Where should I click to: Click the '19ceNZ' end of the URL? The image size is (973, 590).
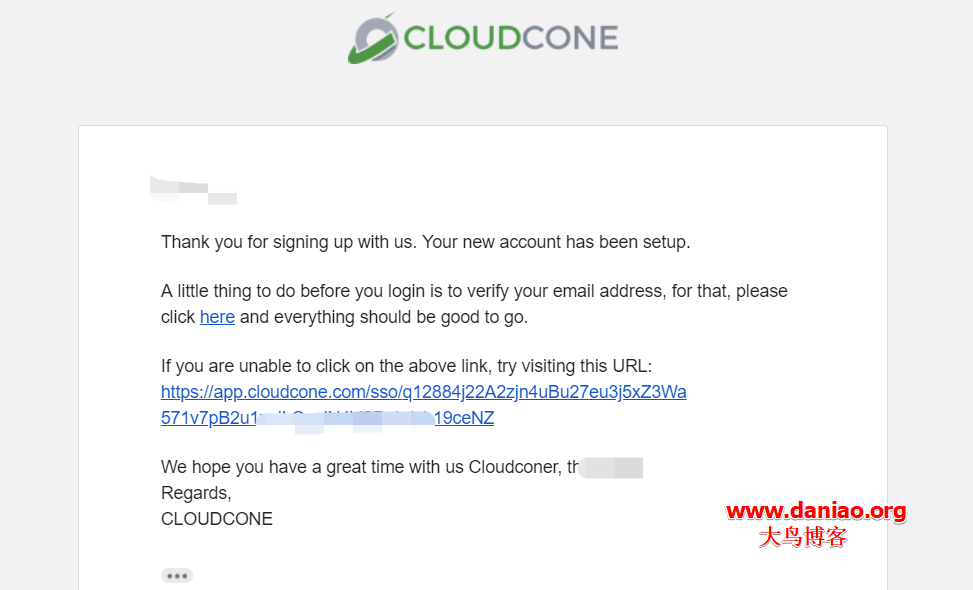tap(464, 418)
